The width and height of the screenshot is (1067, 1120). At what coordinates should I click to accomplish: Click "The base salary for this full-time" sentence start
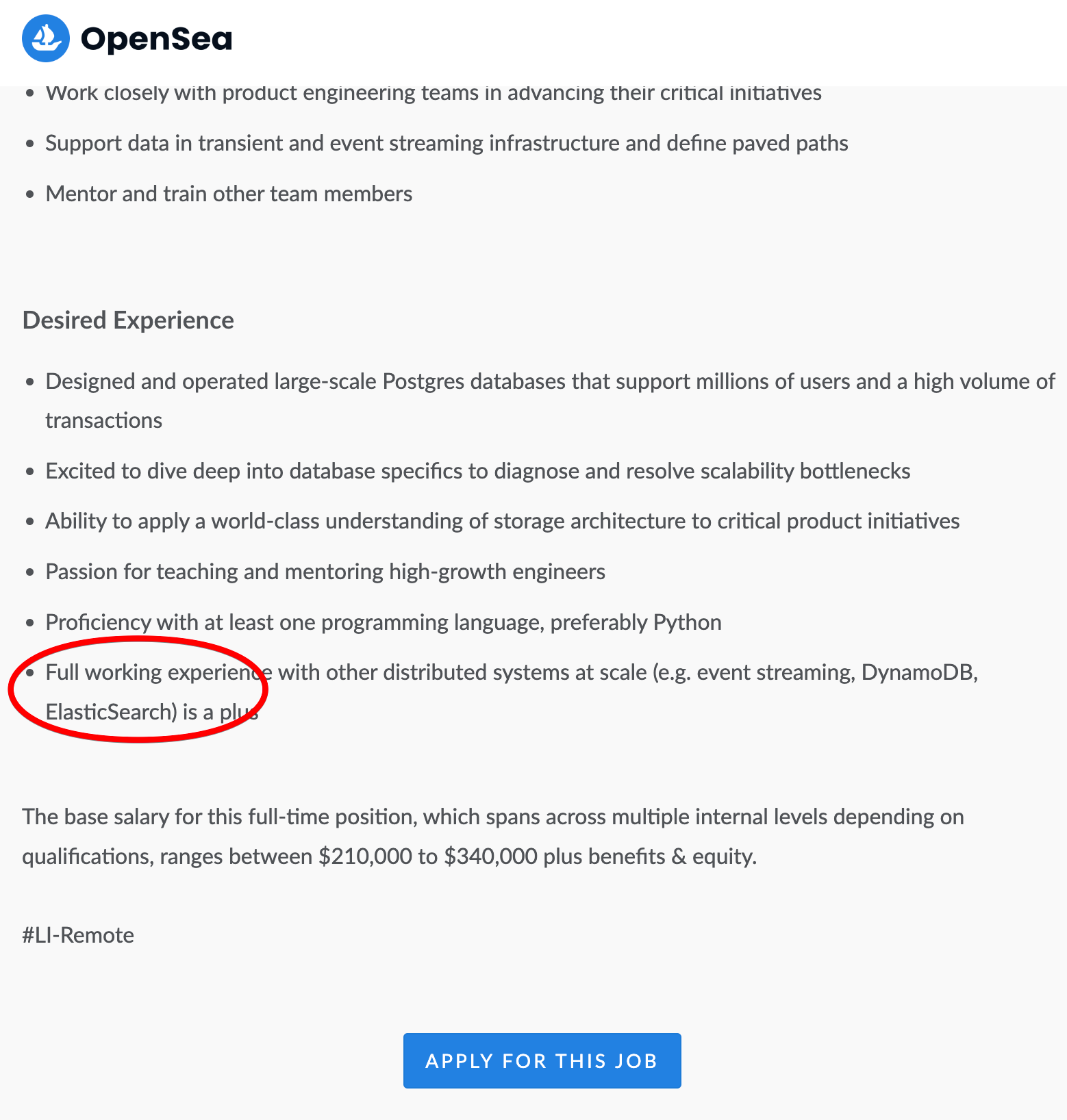(x=171, y=817)
